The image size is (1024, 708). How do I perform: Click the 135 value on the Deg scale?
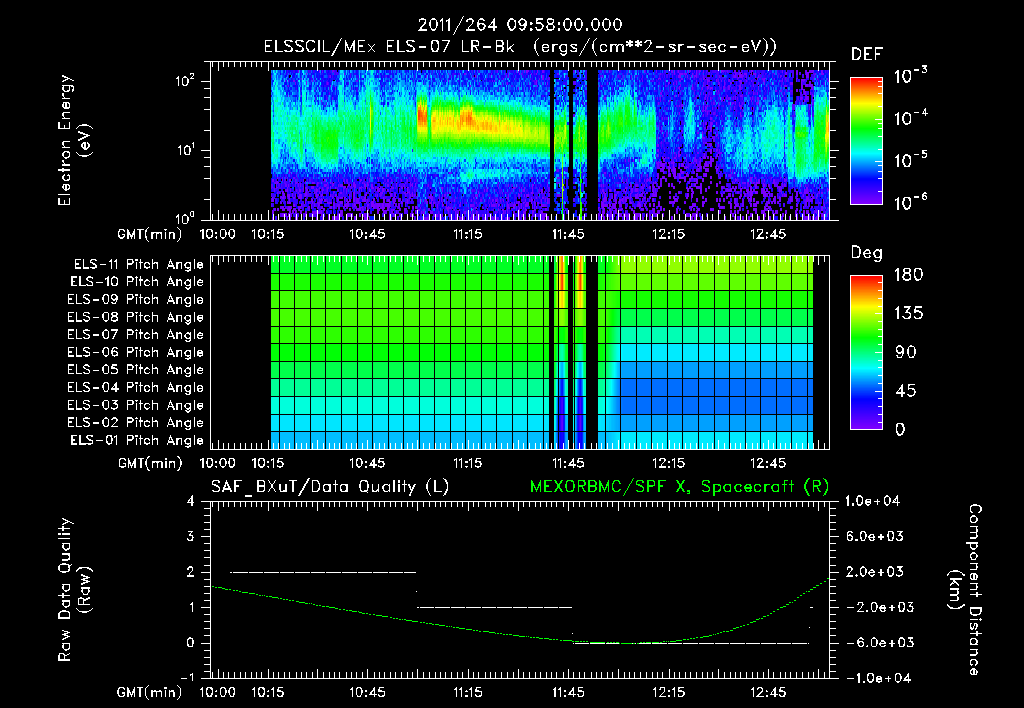click(x=908, y=313)
